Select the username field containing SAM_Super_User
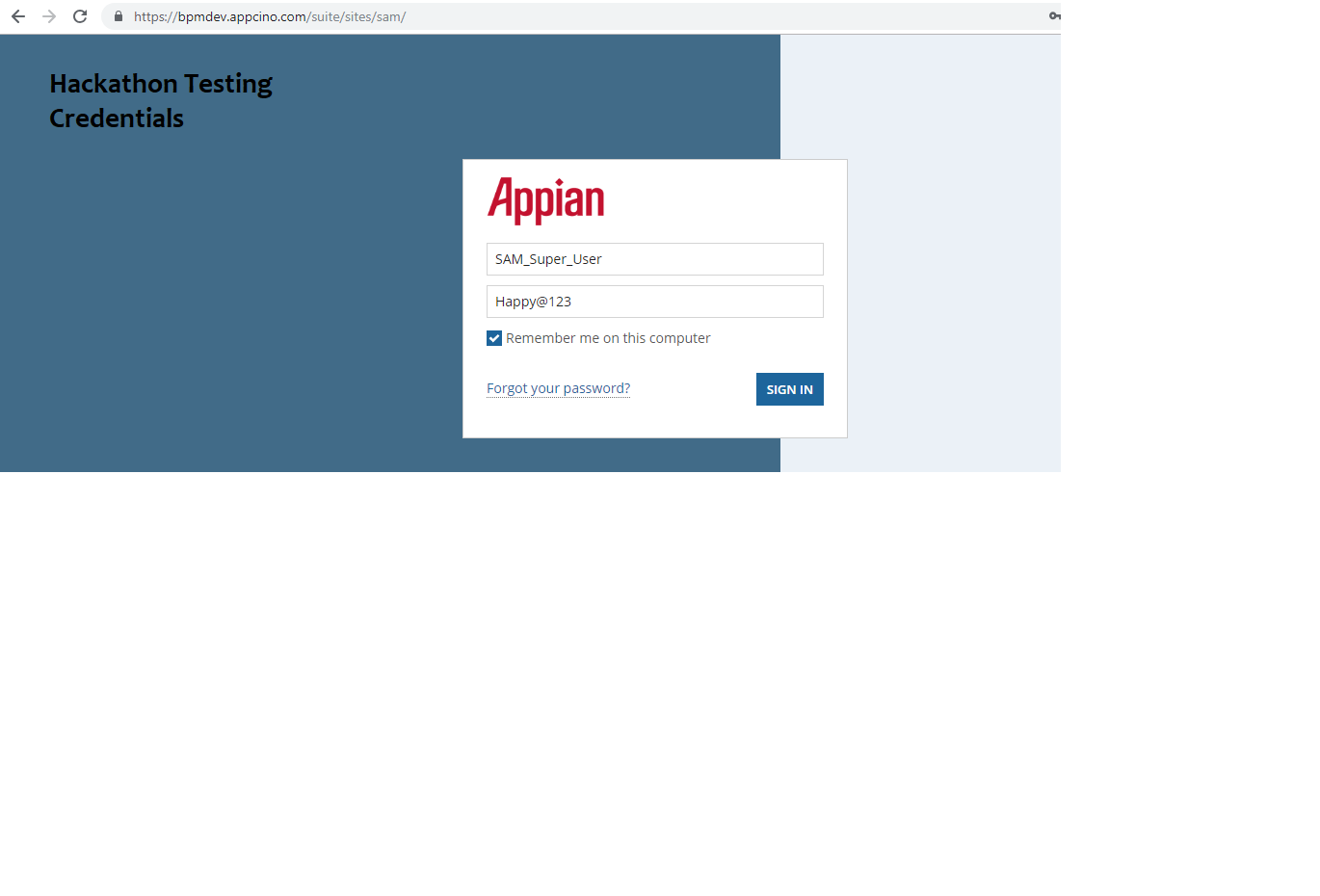The image size is (1320, 896). pyautogui.click(x=655, y=259)
